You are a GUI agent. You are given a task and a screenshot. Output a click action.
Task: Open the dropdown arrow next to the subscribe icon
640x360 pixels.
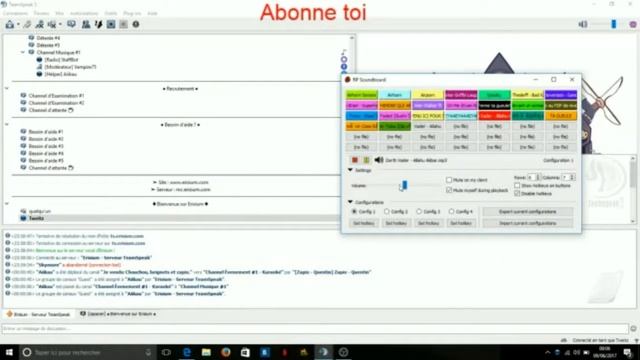click(x=60, y=25)
